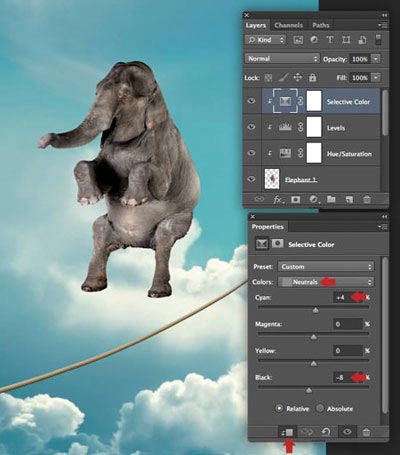
Task: Select the Hue/Saturation layer name
Action: (349, 154)
